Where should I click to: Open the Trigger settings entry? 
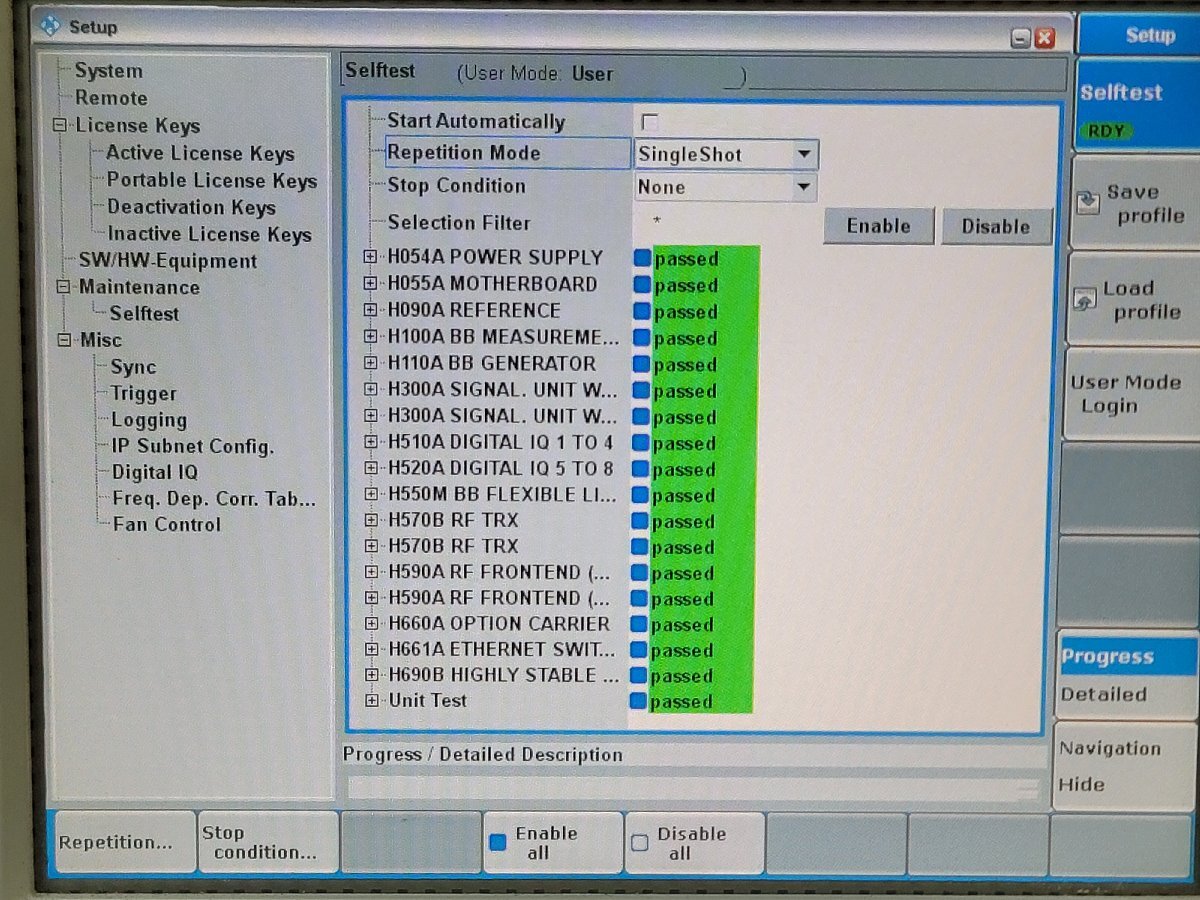[x=144, y=394]
